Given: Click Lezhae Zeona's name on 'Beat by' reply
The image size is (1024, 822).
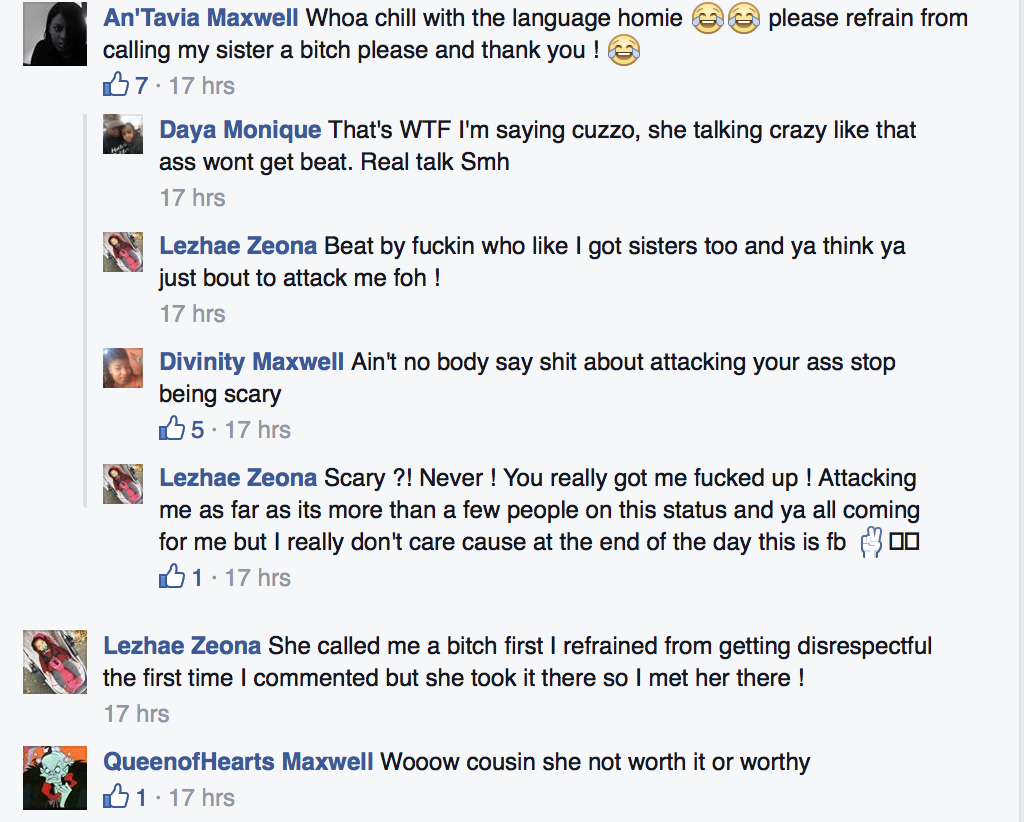Looking at the screenshot, I should pyautogui.click(x=238, y=246).
